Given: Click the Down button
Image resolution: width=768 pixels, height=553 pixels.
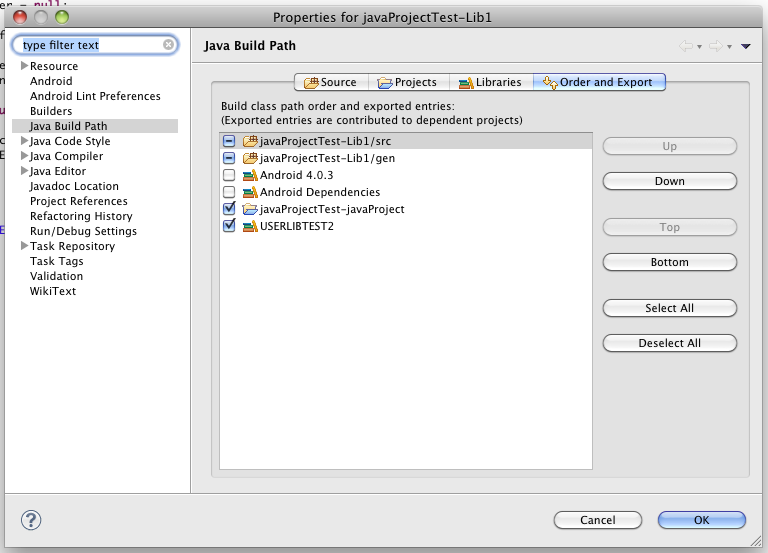Looking at the screenshot, I should [x=670, y=181].
